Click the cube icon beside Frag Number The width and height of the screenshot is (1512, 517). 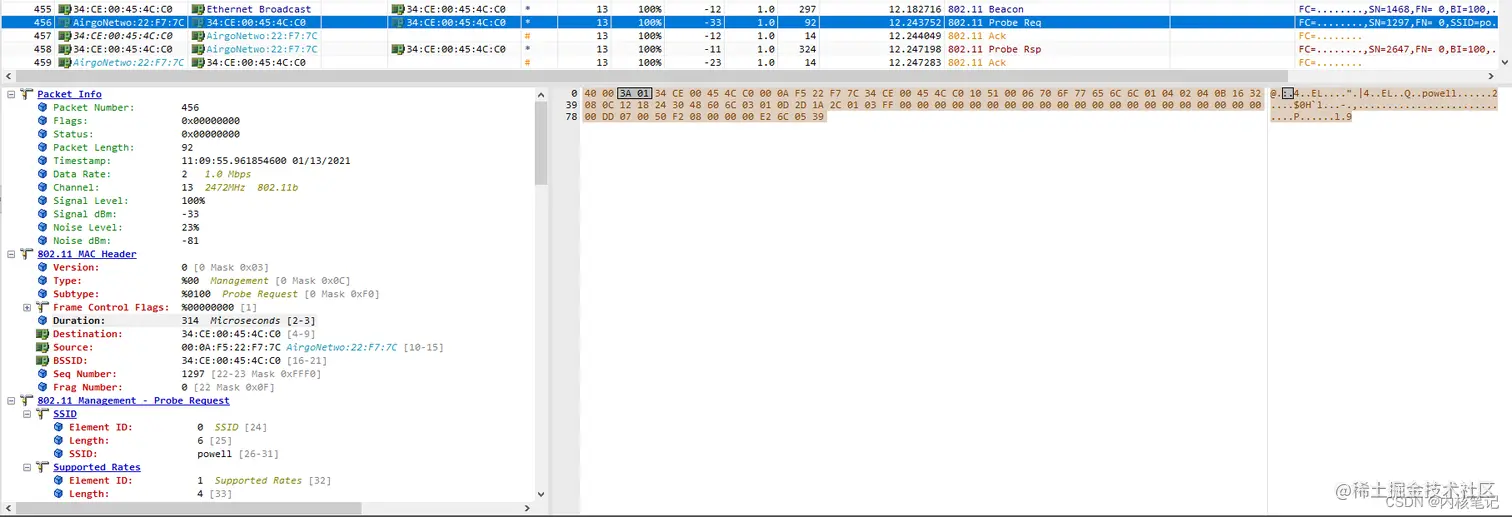coord(43,387)
